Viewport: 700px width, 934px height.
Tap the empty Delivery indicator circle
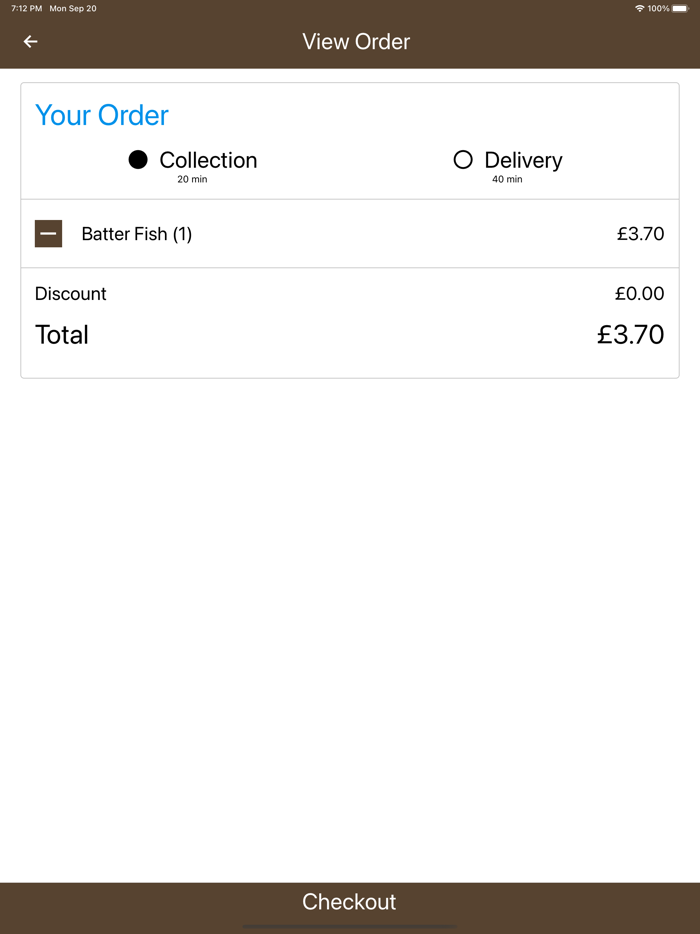pyautogui.click(x=463, y=159)
